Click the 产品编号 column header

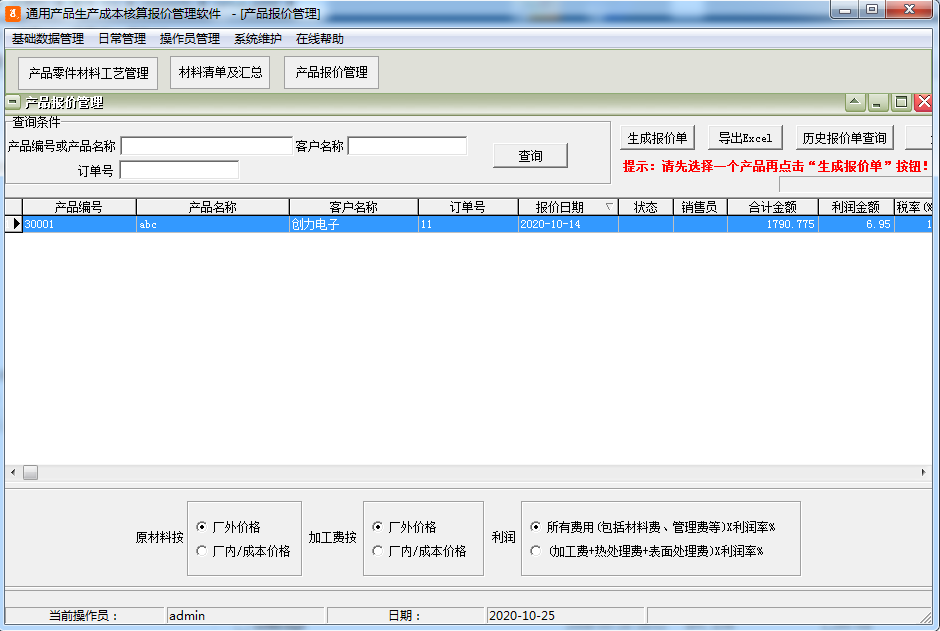(x=79, y=207)
